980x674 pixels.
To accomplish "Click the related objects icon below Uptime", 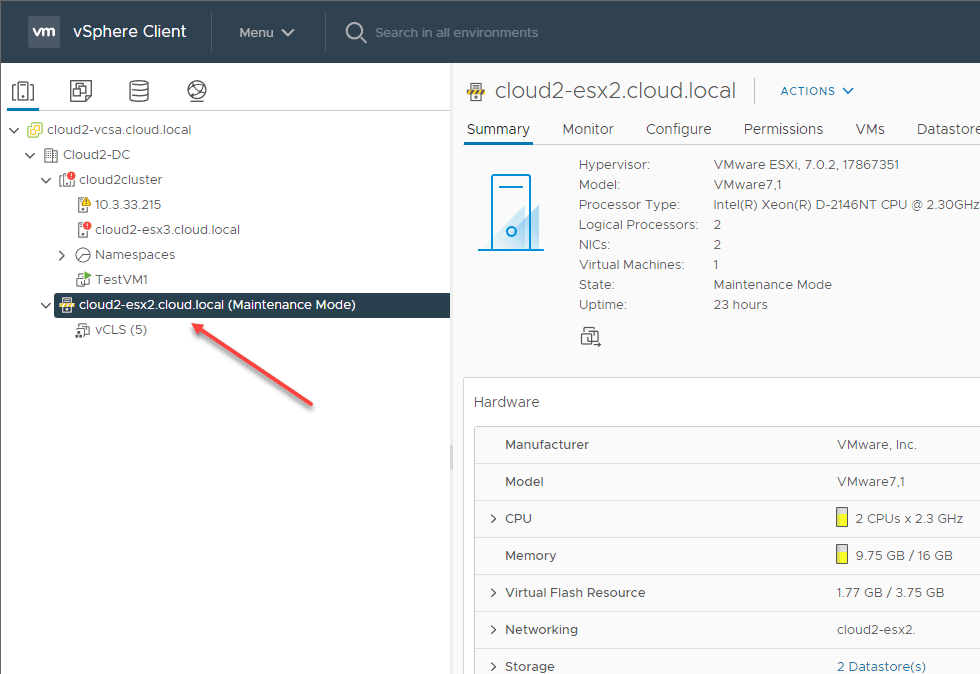I will click(590, 336).
